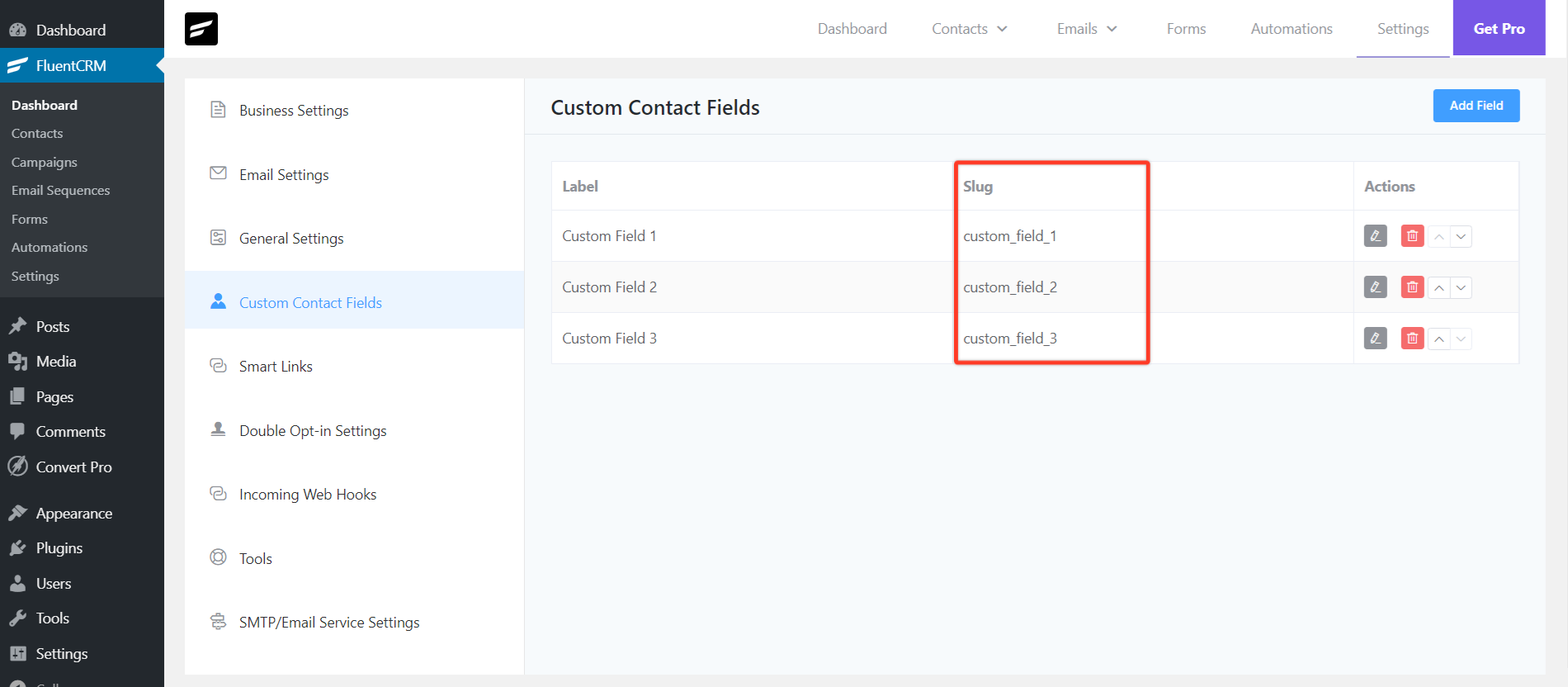Edit Custom Field 1 with pencil icon
The width and height of the screenshot is (1568, 687).
point(1375,236)
